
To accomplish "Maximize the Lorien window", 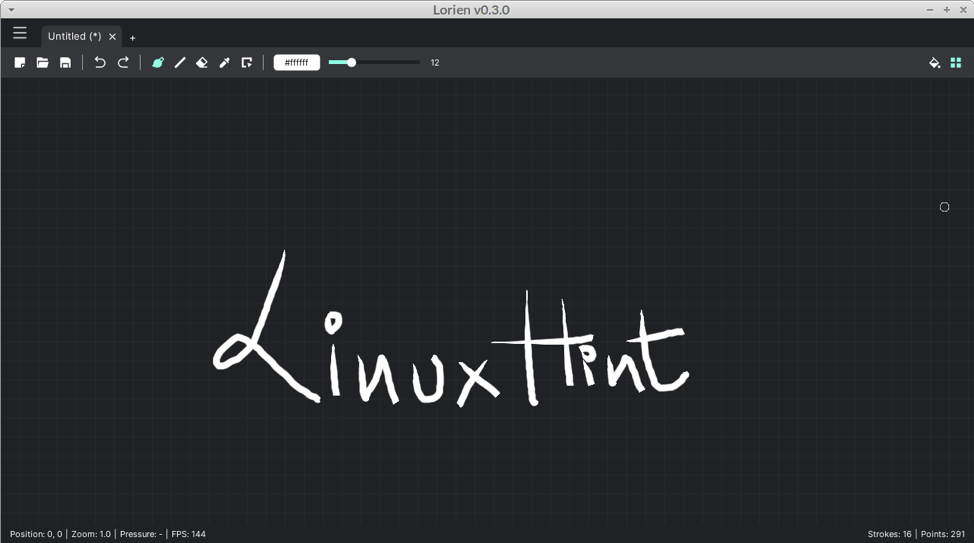I will point(947,10).
